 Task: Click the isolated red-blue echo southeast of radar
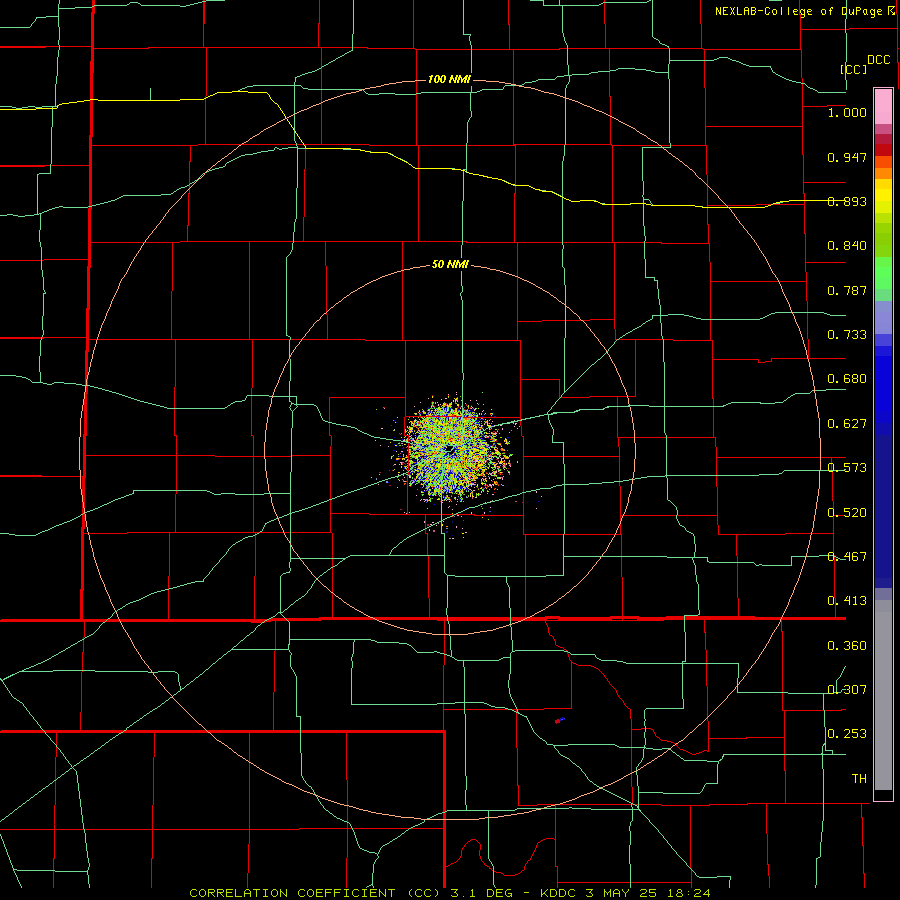coord(560,720)
